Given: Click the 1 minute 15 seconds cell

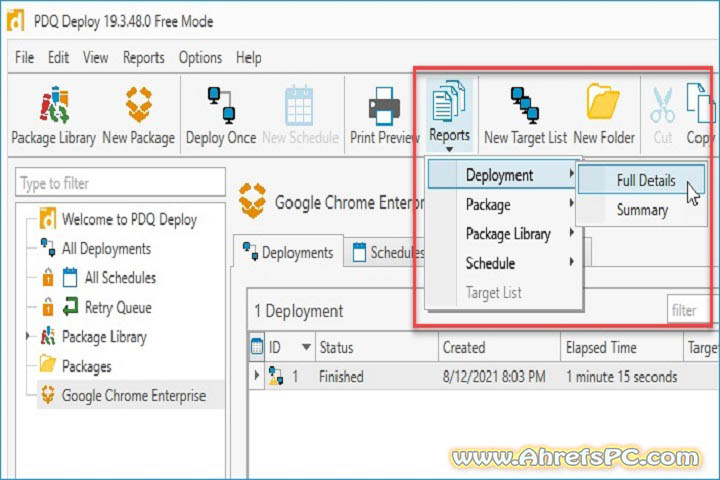Looking at the screenshot, I should tap(621, 377).
